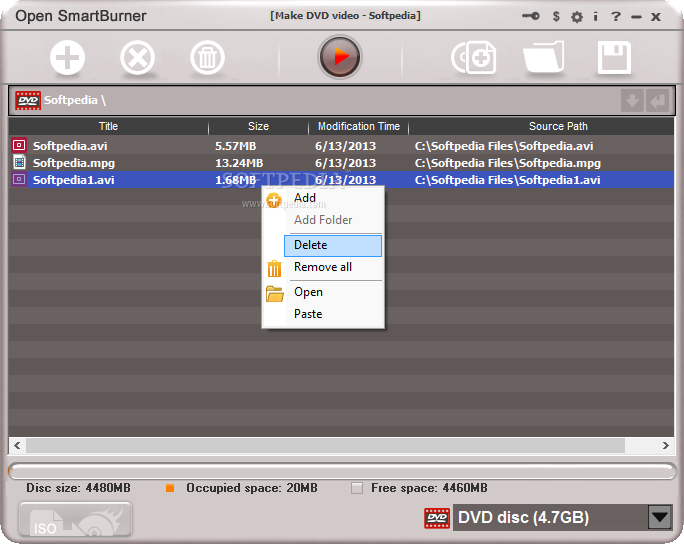
Task: Click the Remove selected X icon
Action: pyautogui.click(x=137, y=58)
